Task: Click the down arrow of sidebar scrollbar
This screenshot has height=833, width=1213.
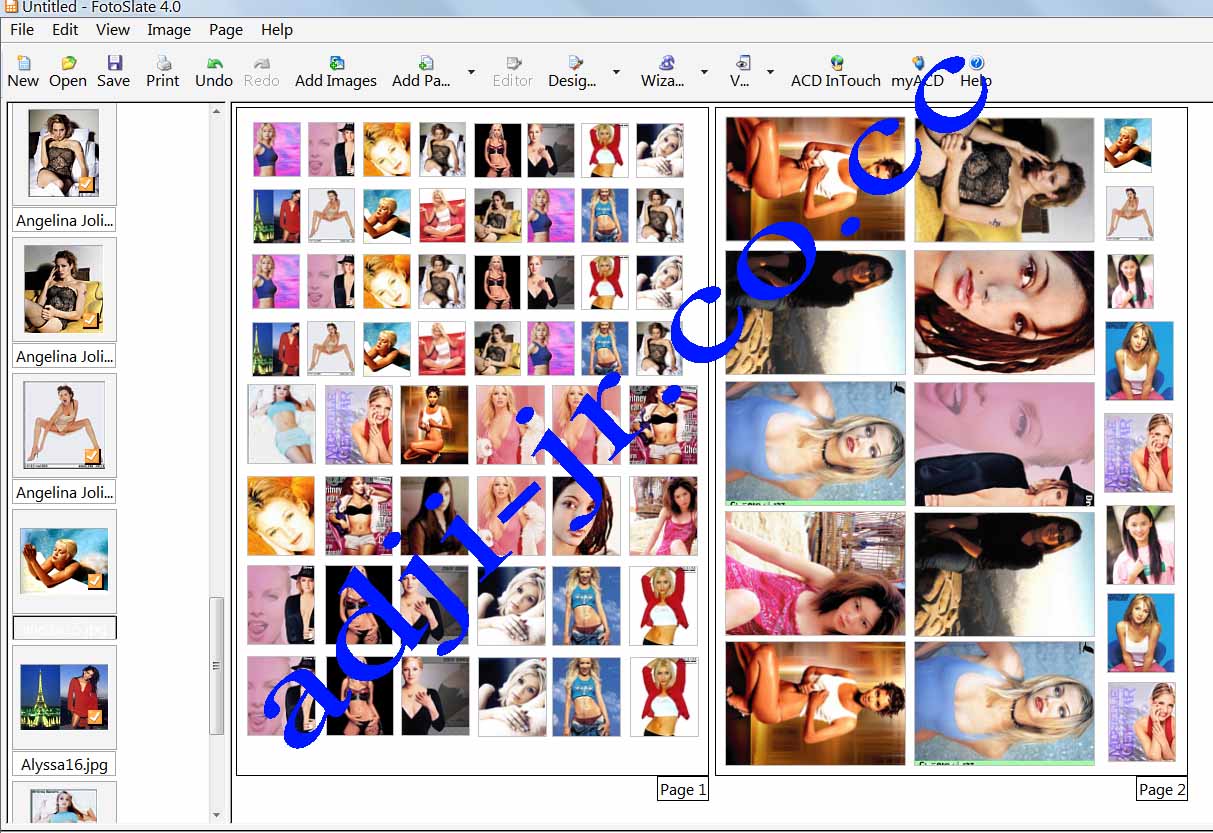Action: tap(217, 815)
